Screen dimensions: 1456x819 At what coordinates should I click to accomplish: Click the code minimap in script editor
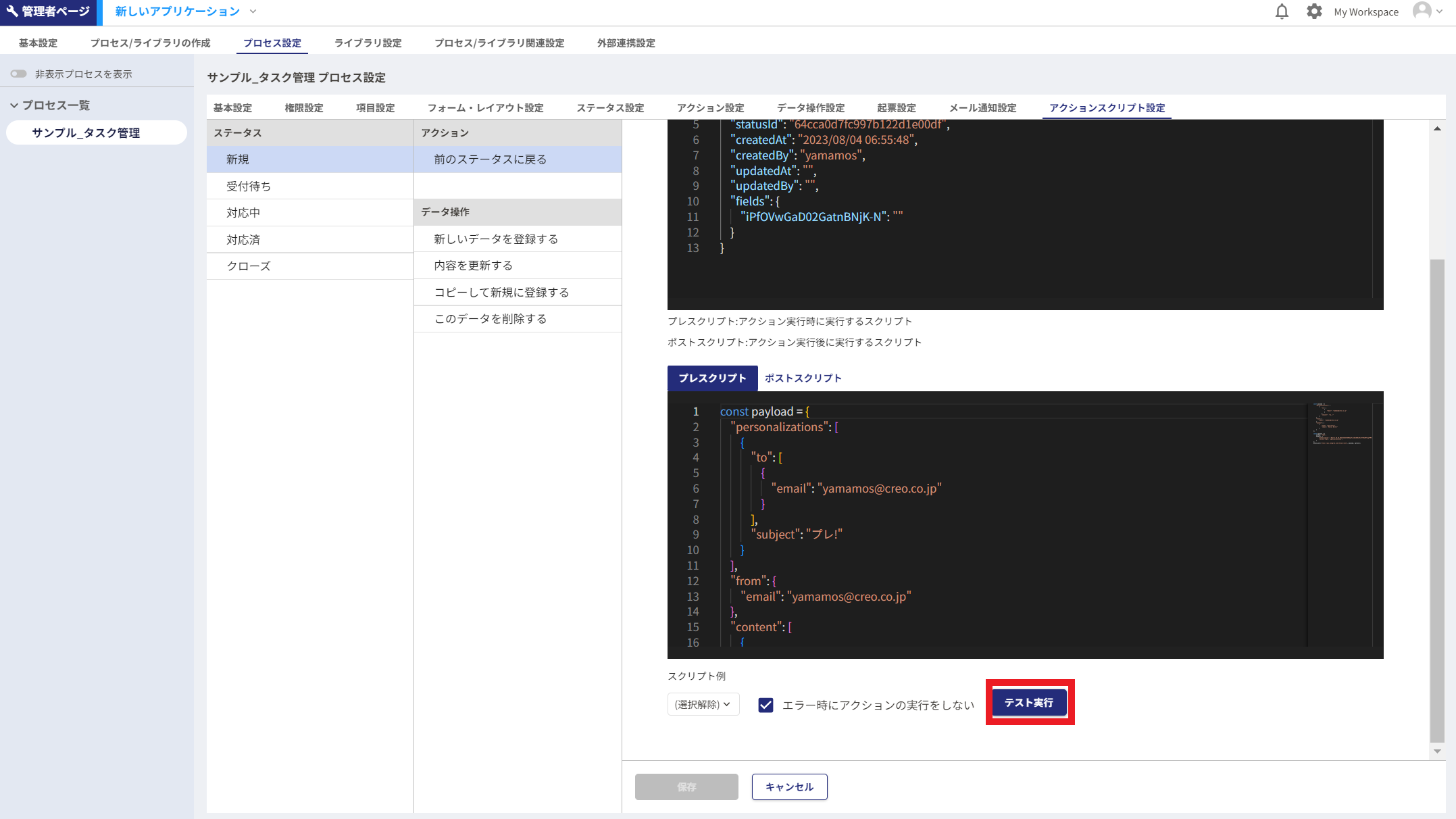coord(1340,424)
